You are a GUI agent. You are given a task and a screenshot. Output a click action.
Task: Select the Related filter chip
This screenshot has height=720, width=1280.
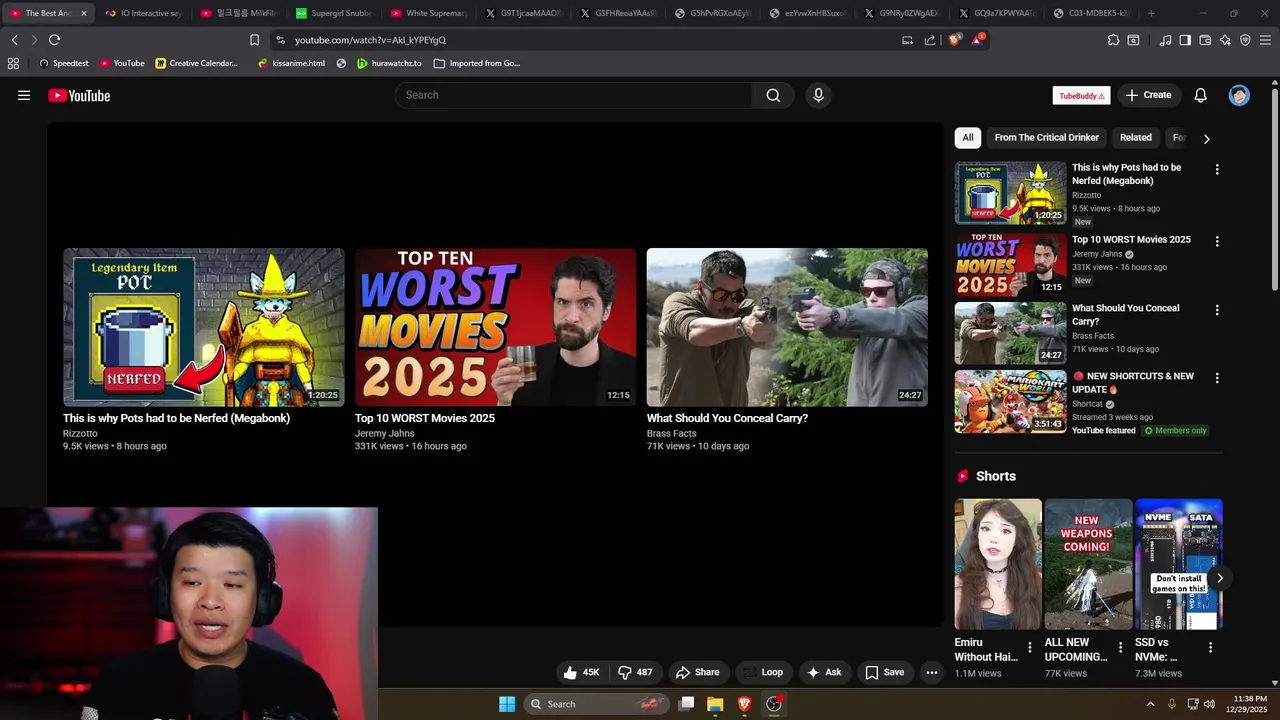1135,138
